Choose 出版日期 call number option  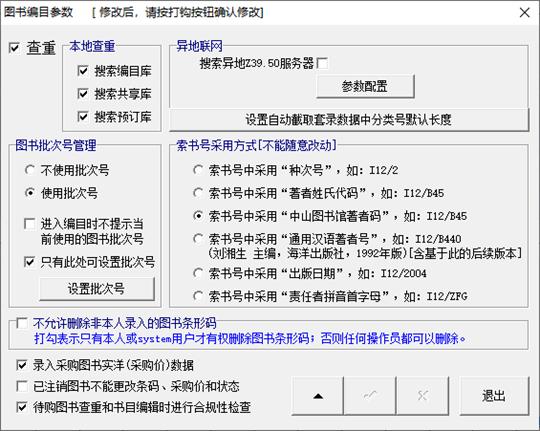pos(198,273)
